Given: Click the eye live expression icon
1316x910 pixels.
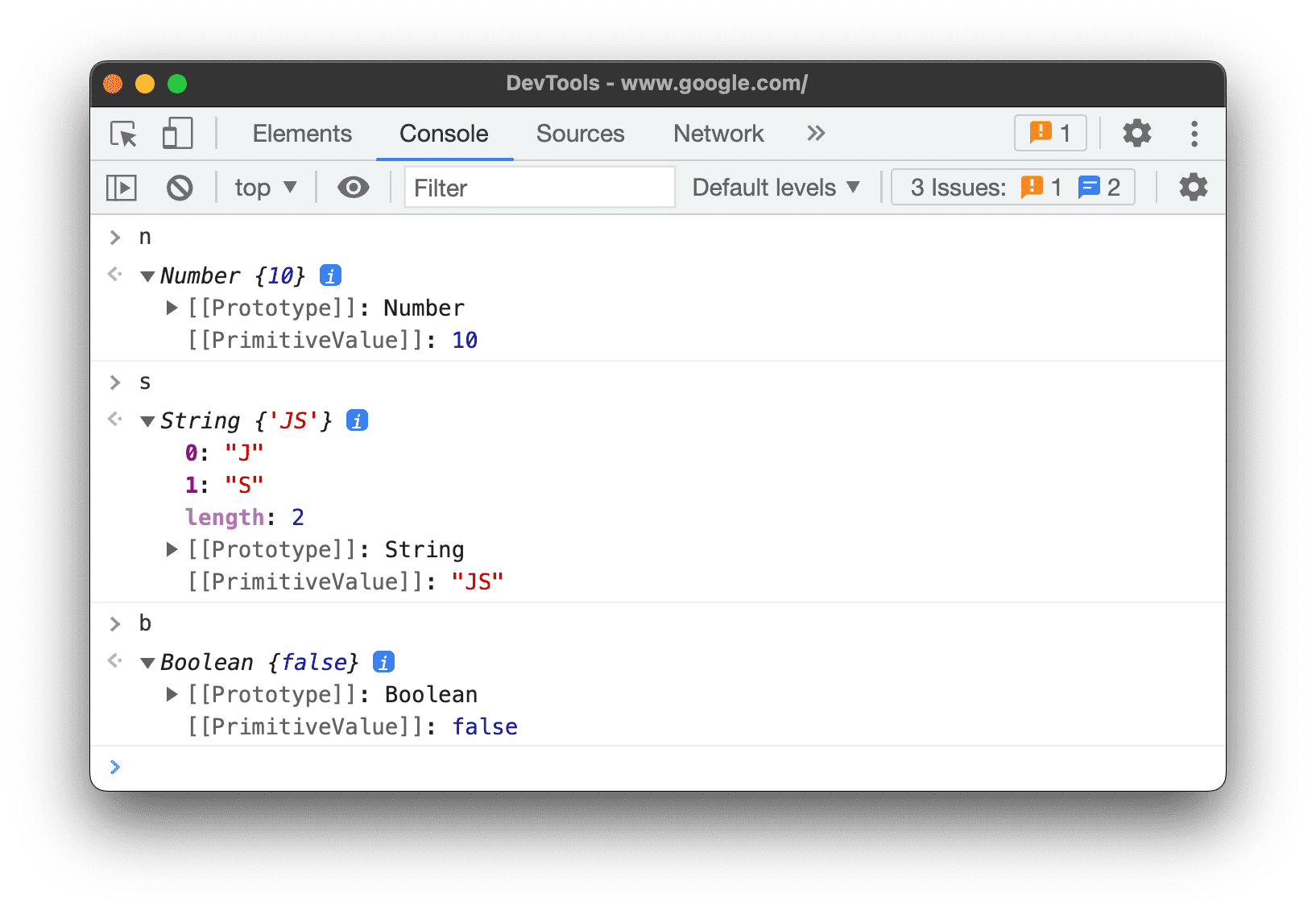Looking at the screenshot, I should click(353, 188).
